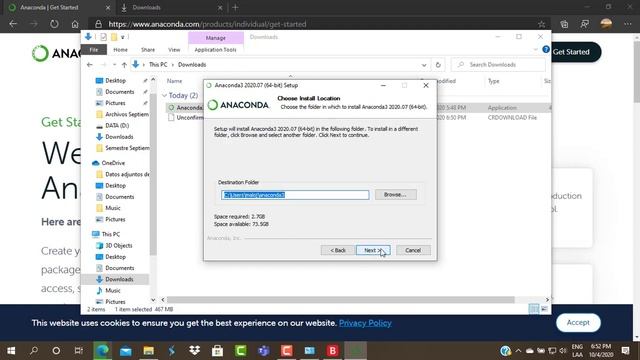The image size is (640, 360).
Task: Sort files by Type column header
Action: 493,81
